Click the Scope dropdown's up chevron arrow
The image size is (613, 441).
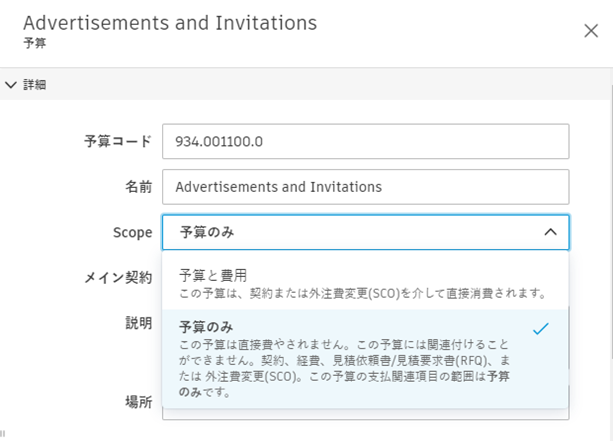point(550,232)
